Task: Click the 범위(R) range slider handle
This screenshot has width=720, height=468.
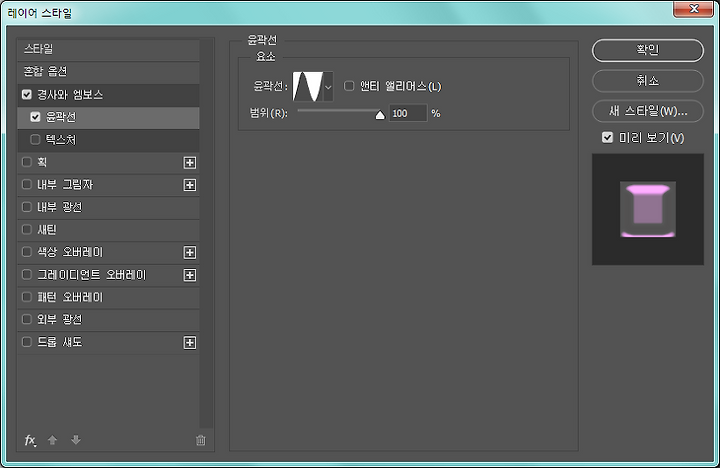Action: point(380,114)
